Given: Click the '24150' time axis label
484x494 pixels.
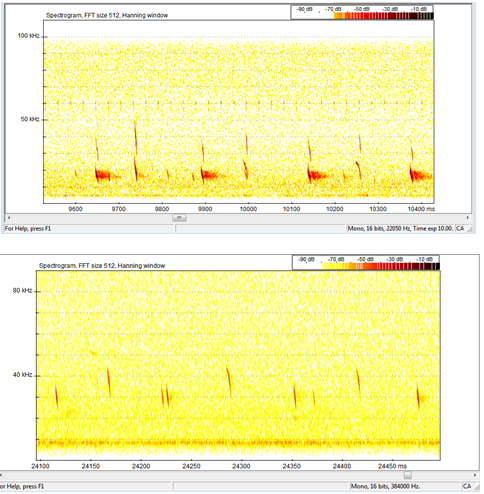Looking at the screenshot, I should click(x=91, y=466).
